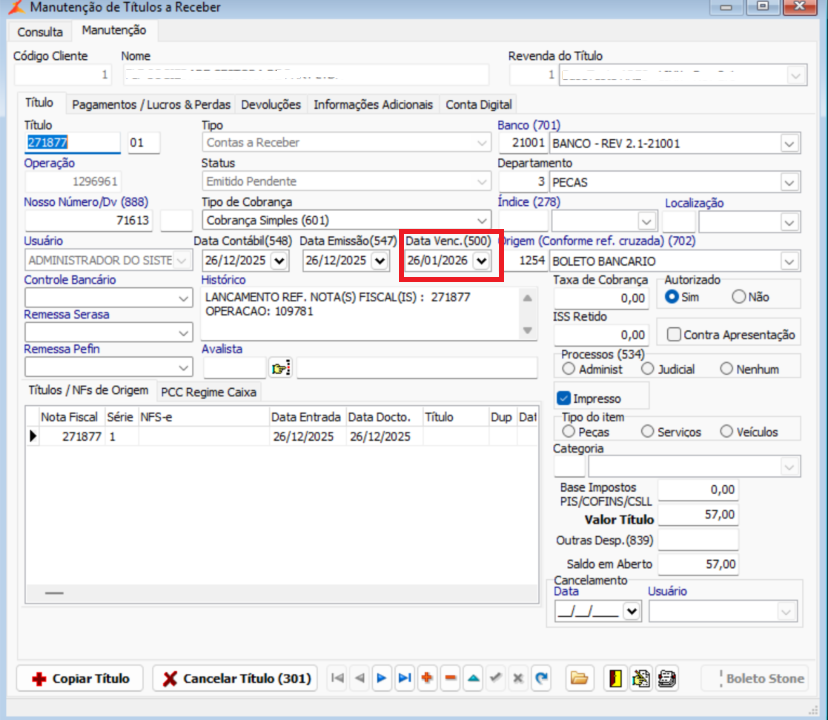This screenshot has width=828, height=720.
Task: Select the Judicial process radio
Action: click(648, 369)
